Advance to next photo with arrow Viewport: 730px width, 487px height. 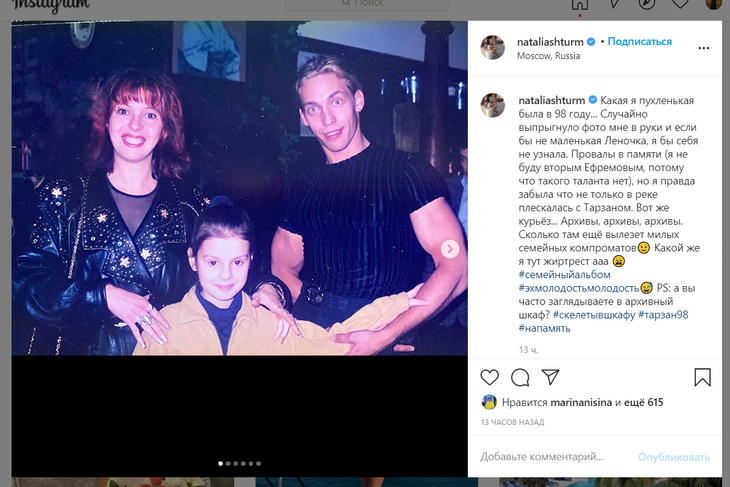tap(450, 249)
